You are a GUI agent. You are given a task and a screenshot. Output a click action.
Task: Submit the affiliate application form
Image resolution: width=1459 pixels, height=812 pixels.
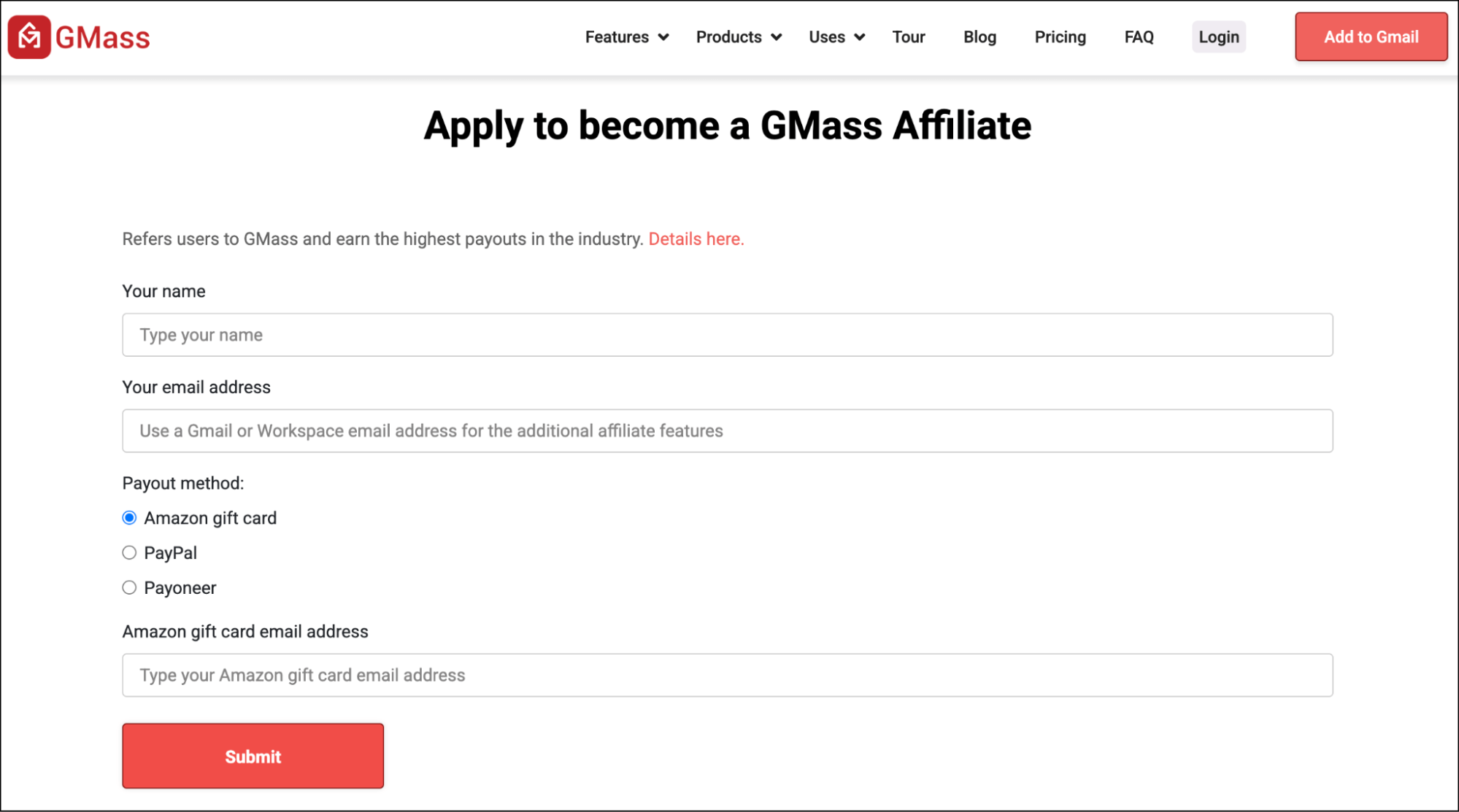click(253, 756)
